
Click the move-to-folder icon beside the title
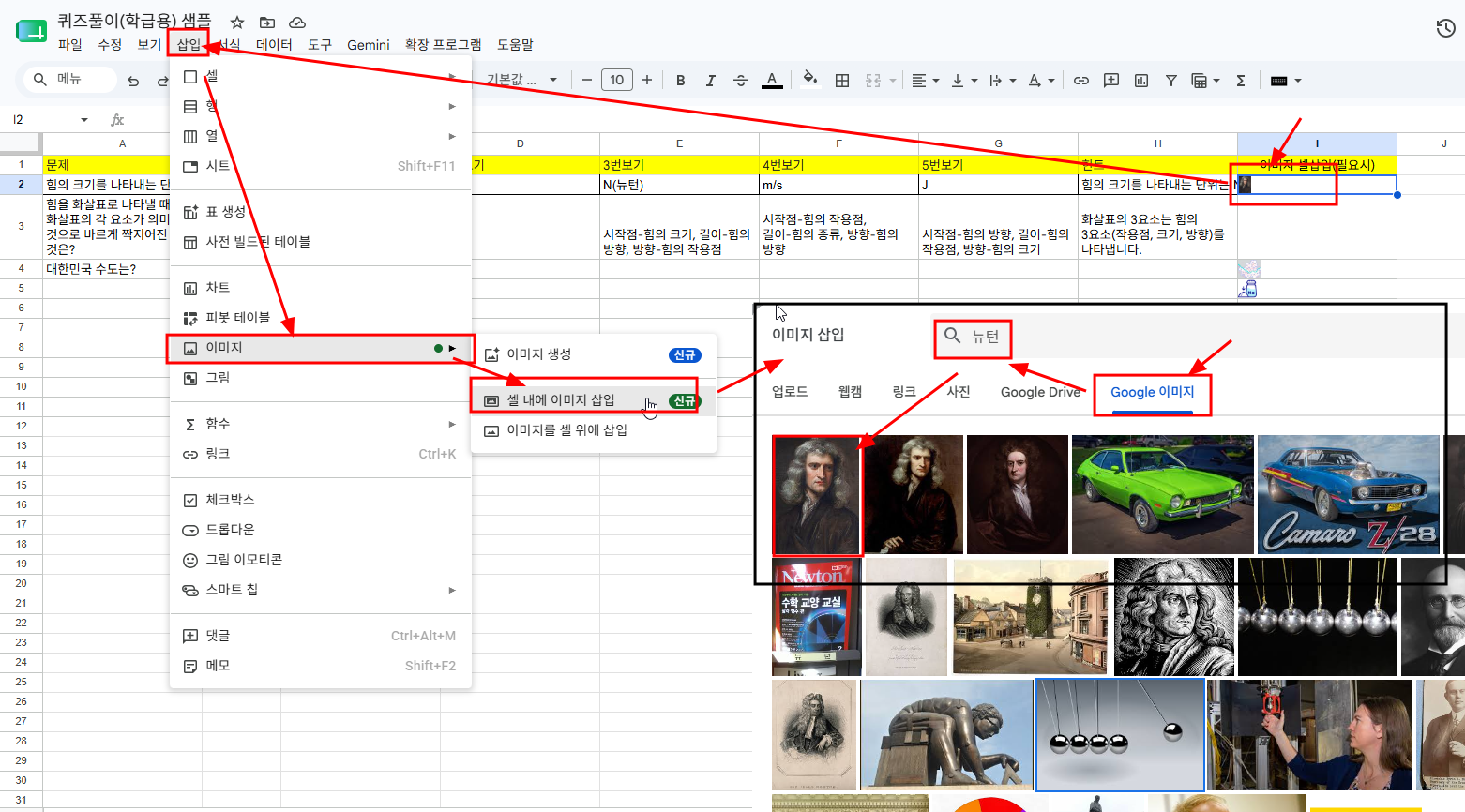(x=267, y=23)
